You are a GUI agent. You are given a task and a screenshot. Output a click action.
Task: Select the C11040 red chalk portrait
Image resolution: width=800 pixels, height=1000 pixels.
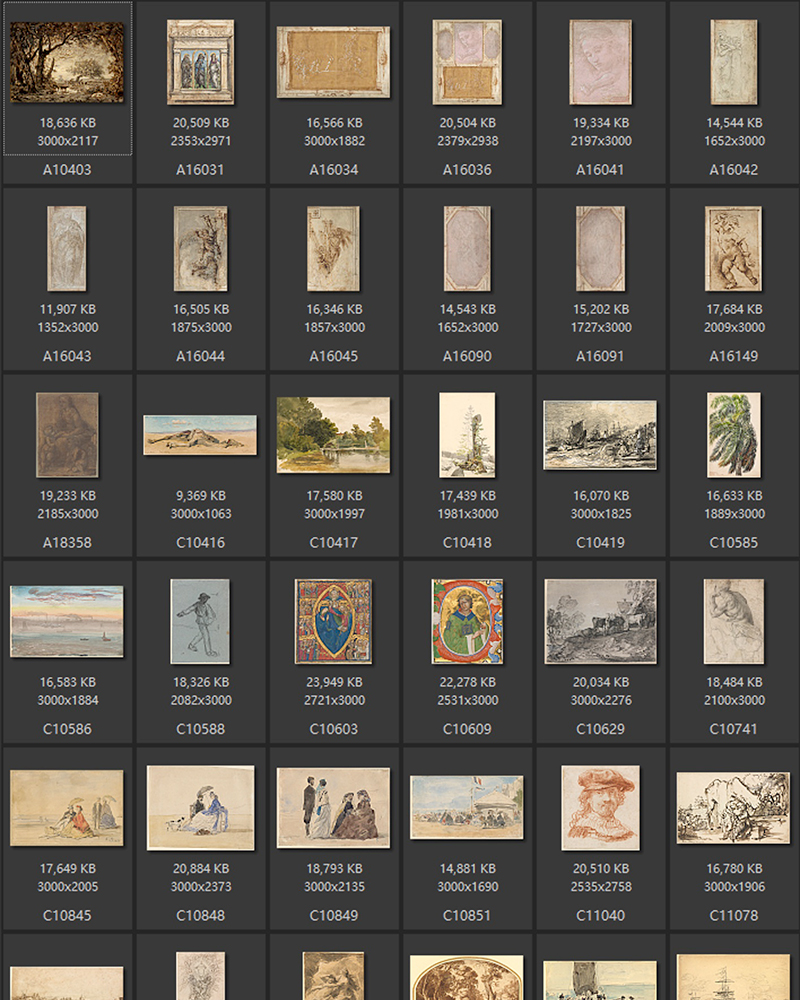pos(600,808)
